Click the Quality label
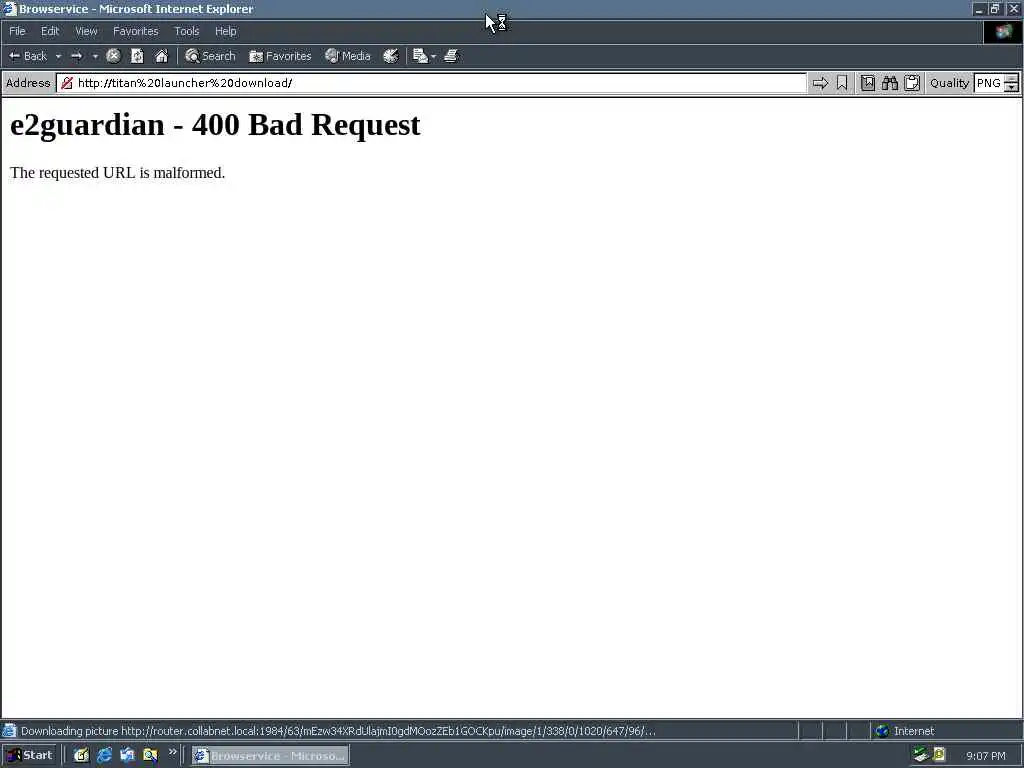 [x=950, y=83]
